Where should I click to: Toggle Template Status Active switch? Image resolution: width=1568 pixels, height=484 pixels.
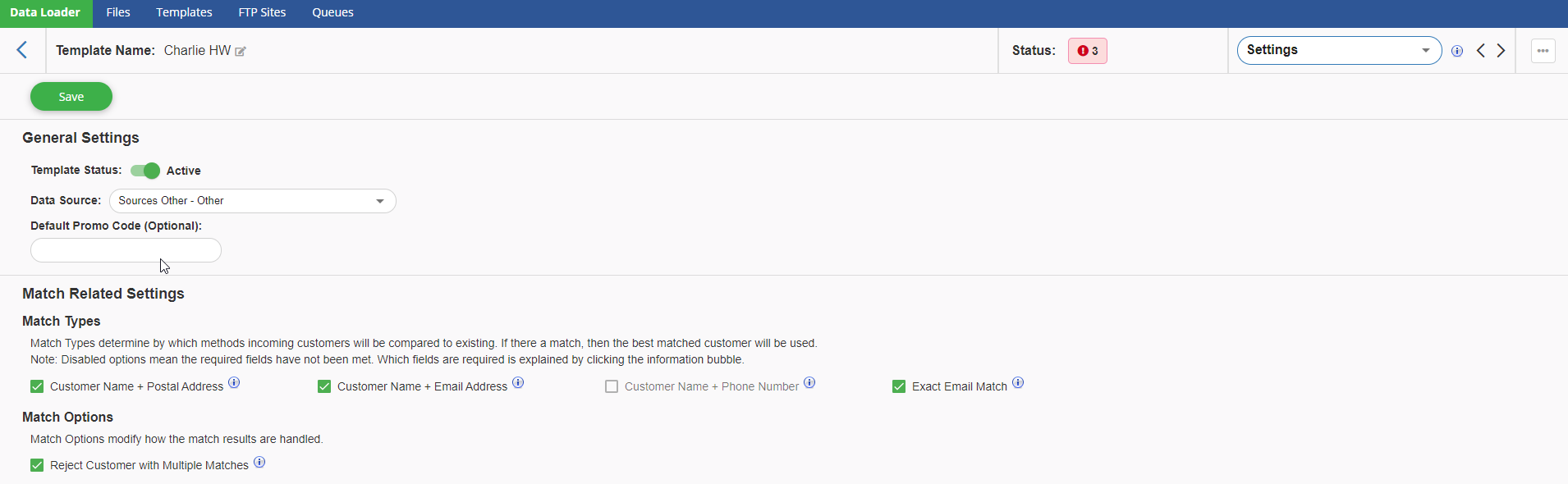145,171
